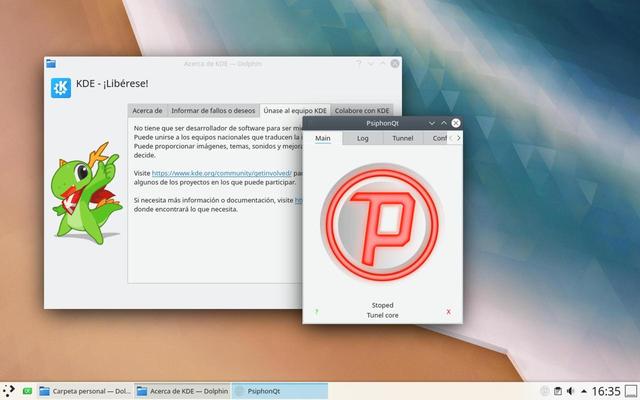Open the volume control in tray
Screen dimensions: 640x400
571,391
